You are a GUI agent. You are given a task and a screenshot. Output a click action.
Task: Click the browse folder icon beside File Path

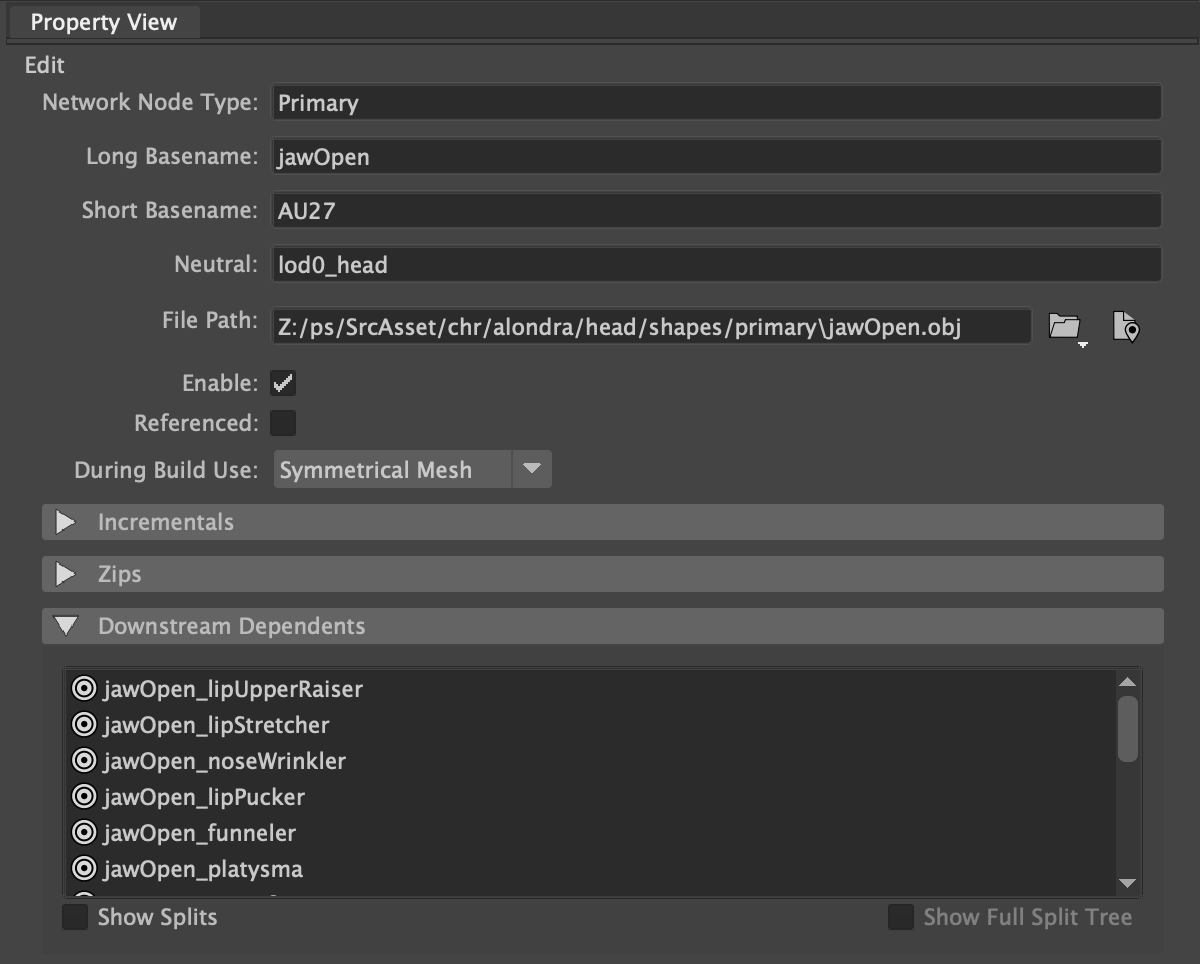[x=1066, y=326]
